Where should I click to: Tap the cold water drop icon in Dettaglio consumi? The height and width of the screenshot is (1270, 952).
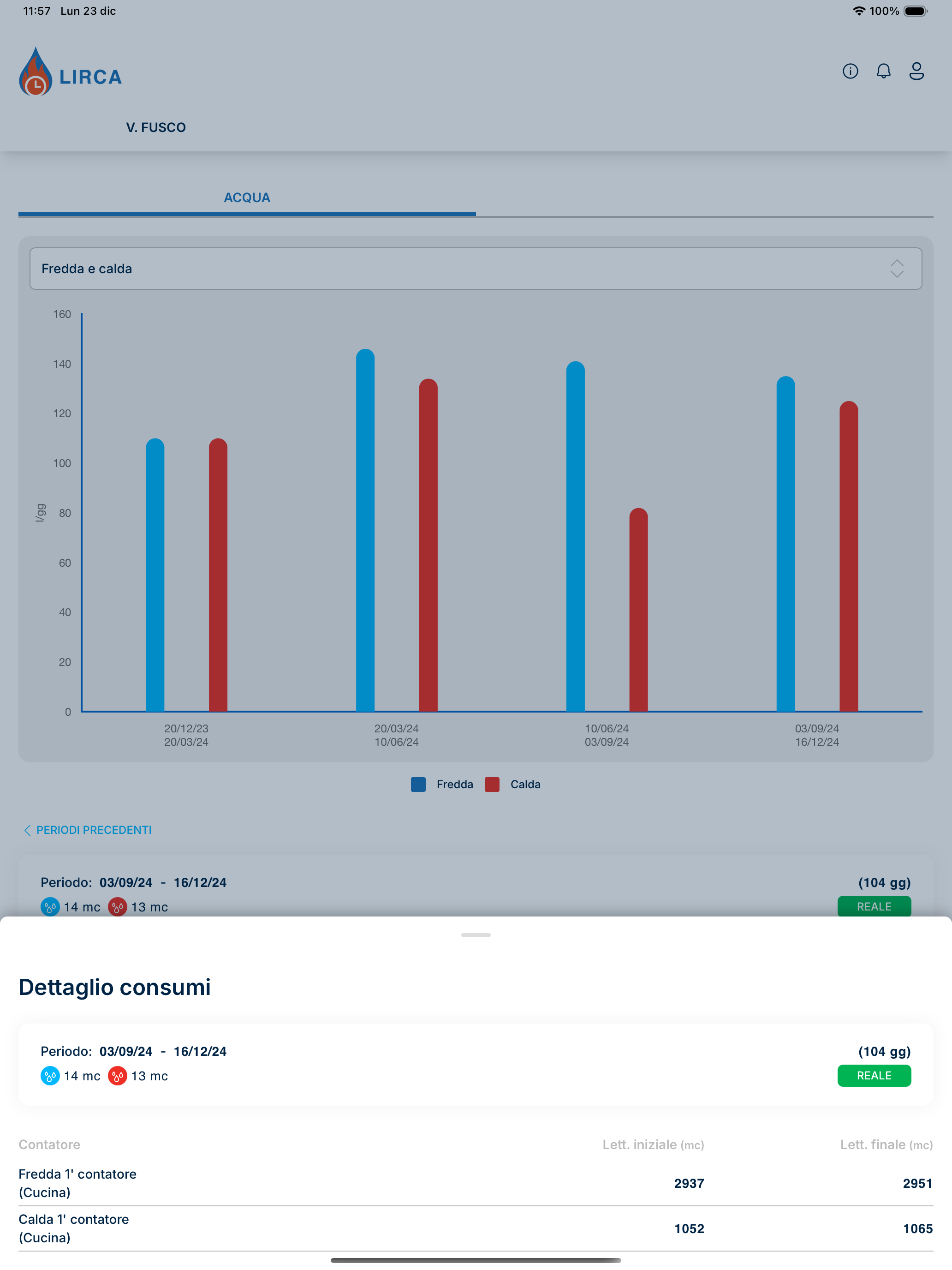50,1075
